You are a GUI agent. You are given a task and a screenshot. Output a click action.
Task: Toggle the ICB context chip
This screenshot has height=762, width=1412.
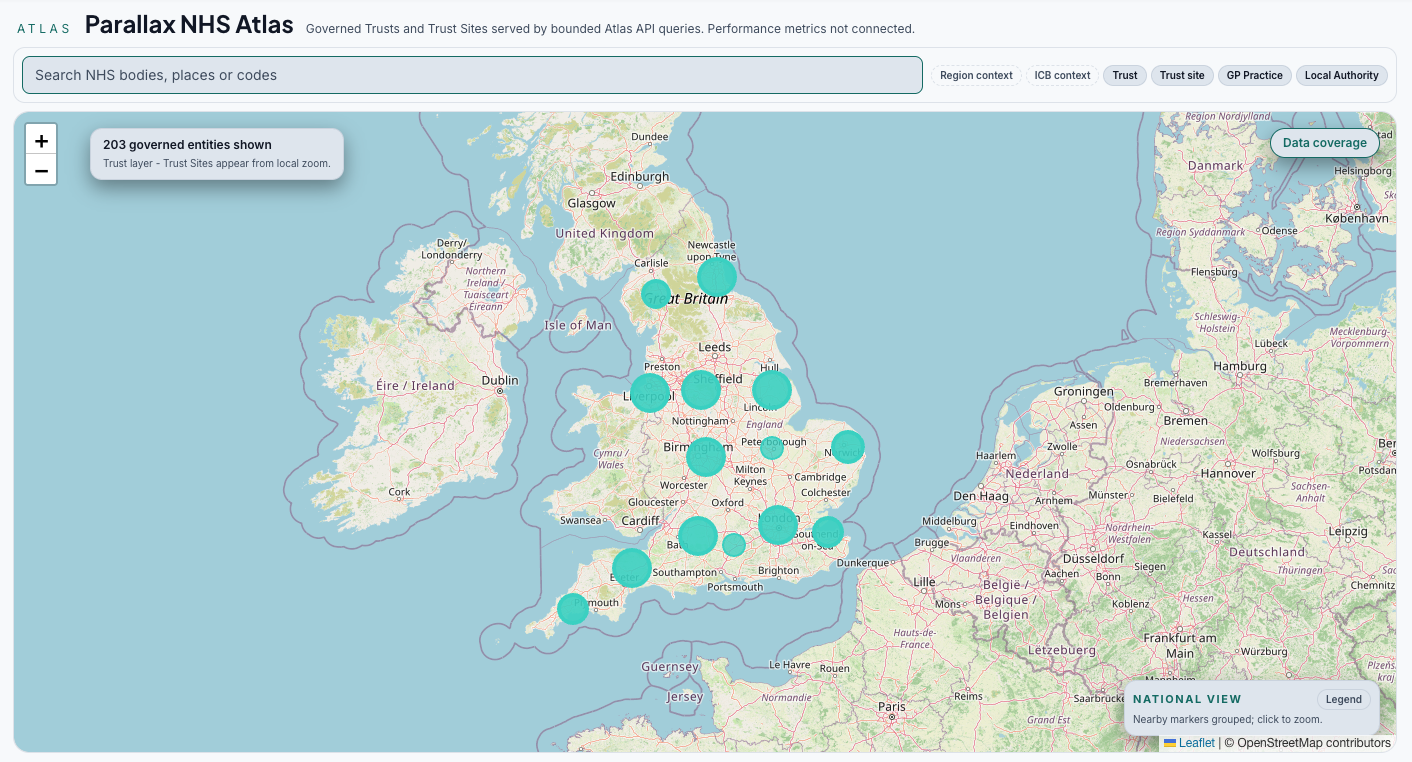(1062, 75)
